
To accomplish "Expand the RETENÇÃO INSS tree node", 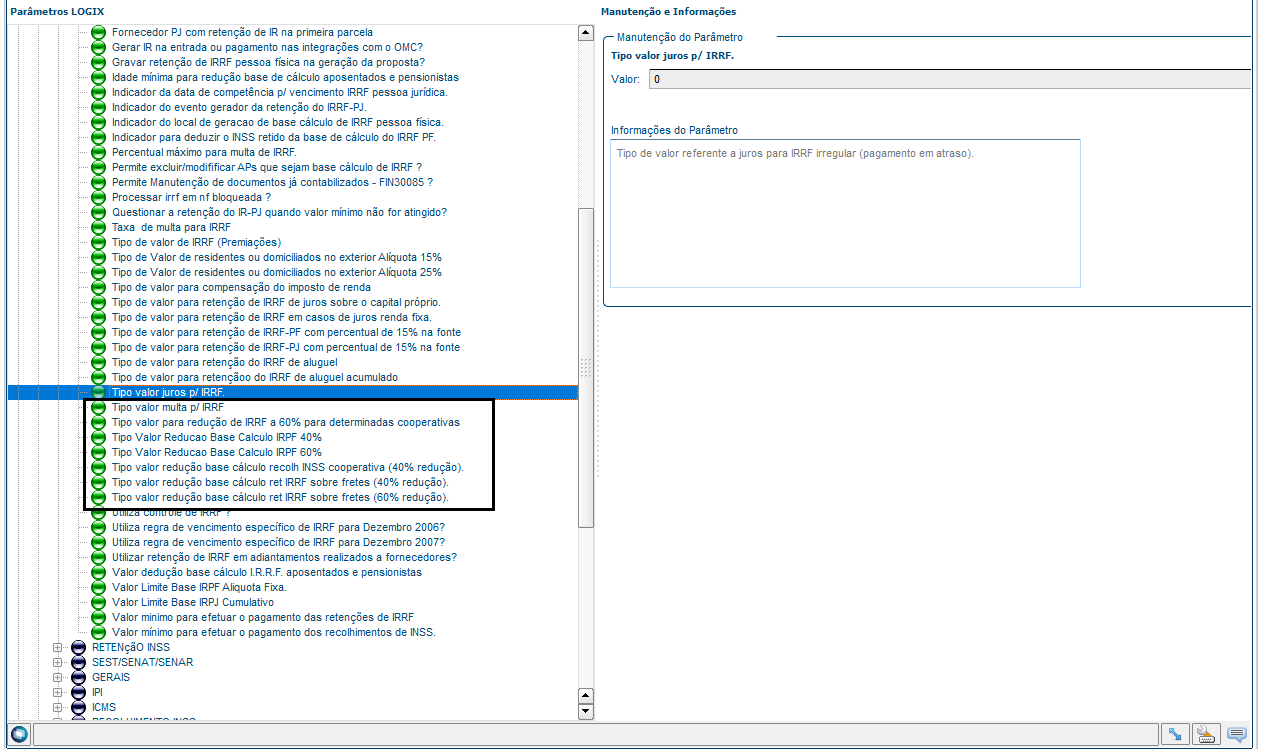I will click(x=57, y=647).
